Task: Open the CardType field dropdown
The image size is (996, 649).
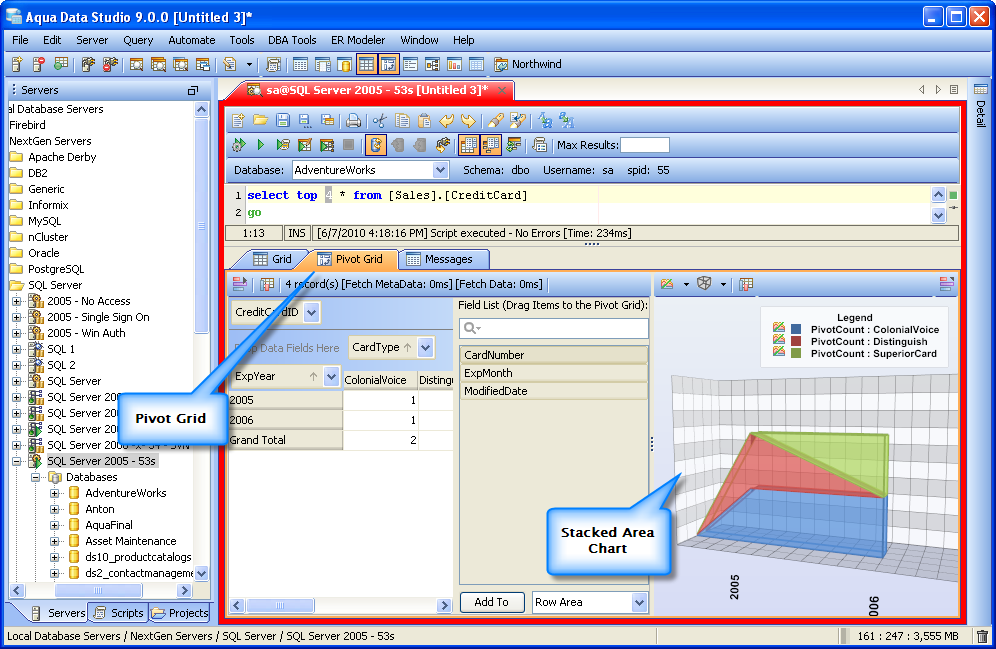Action: click(426, 347)
